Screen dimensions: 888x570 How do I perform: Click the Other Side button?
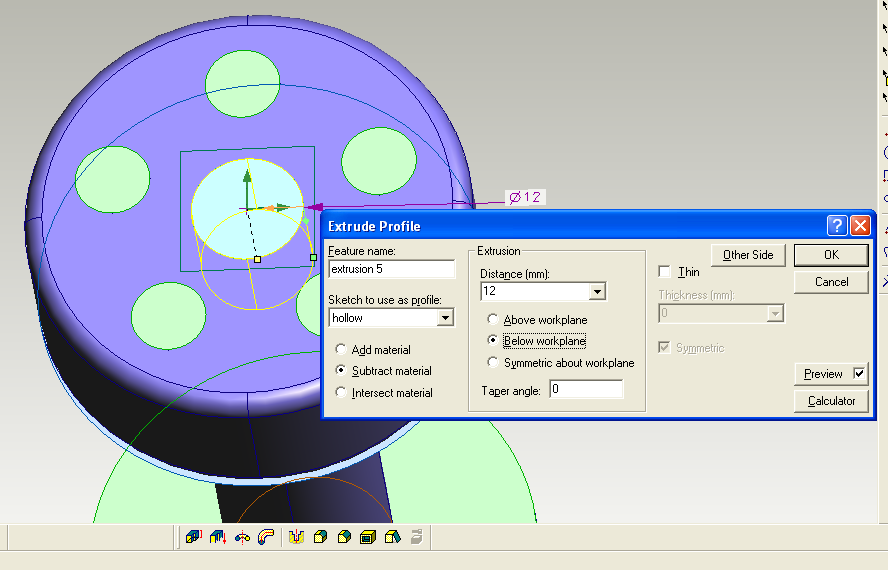(748, 255)
